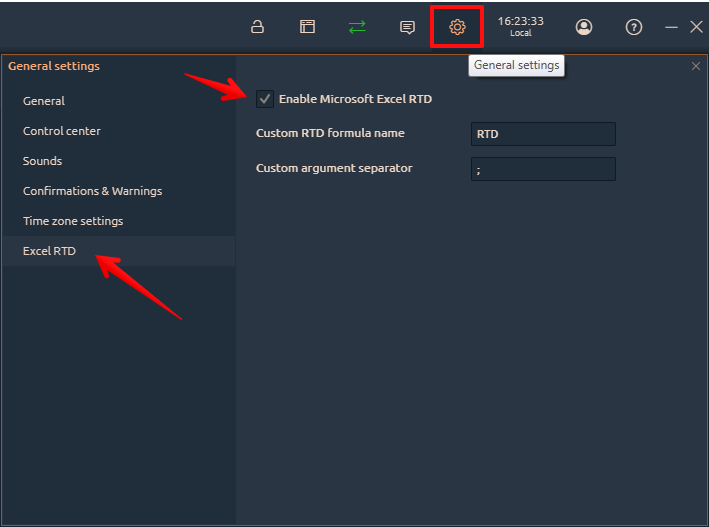Open the messages speech bubble icon

tap(407, 27)
